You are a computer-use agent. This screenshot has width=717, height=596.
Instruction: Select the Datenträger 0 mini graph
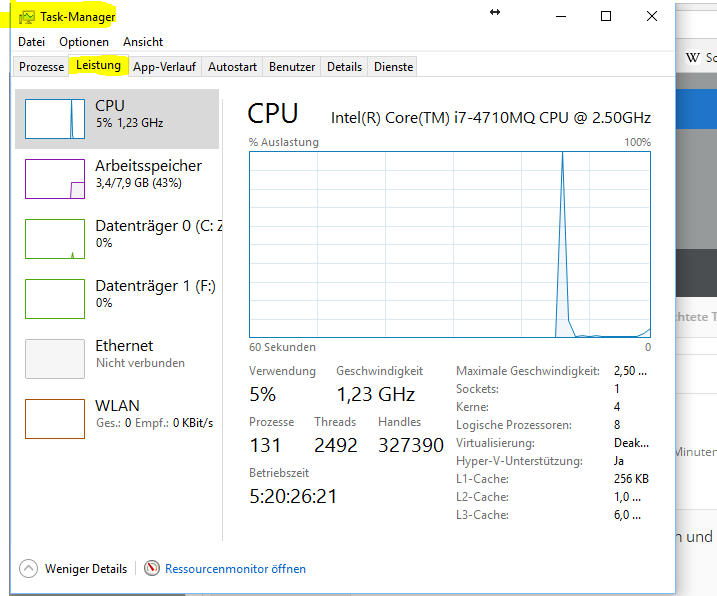[55, 239]
